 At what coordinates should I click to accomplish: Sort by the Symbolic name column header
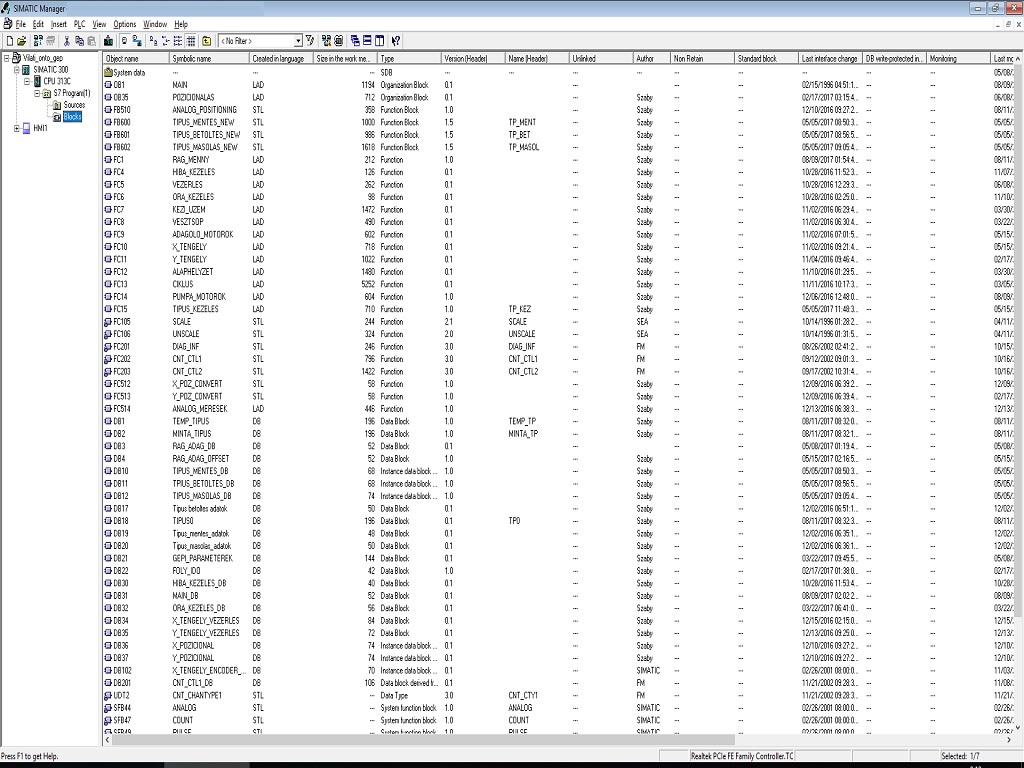209,58
